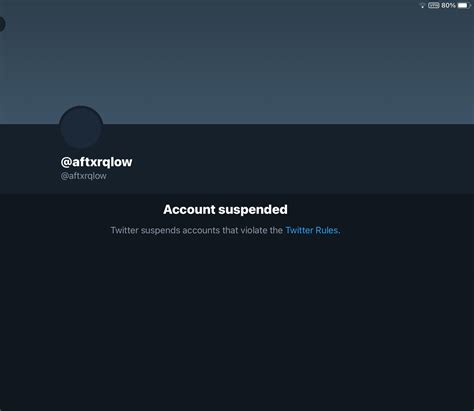
Task: Tap the bold @aftxrqlow display name
Action: point(96,162)
